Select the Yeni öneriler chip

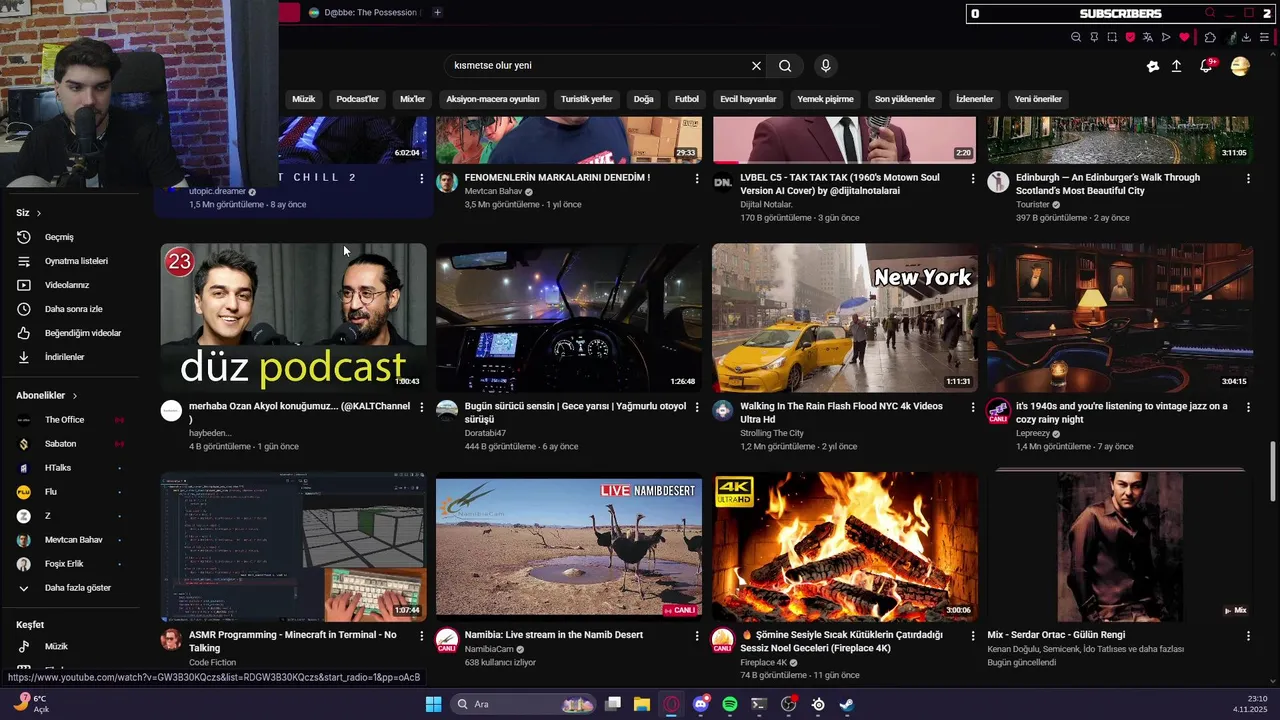tap(1038, 99)
